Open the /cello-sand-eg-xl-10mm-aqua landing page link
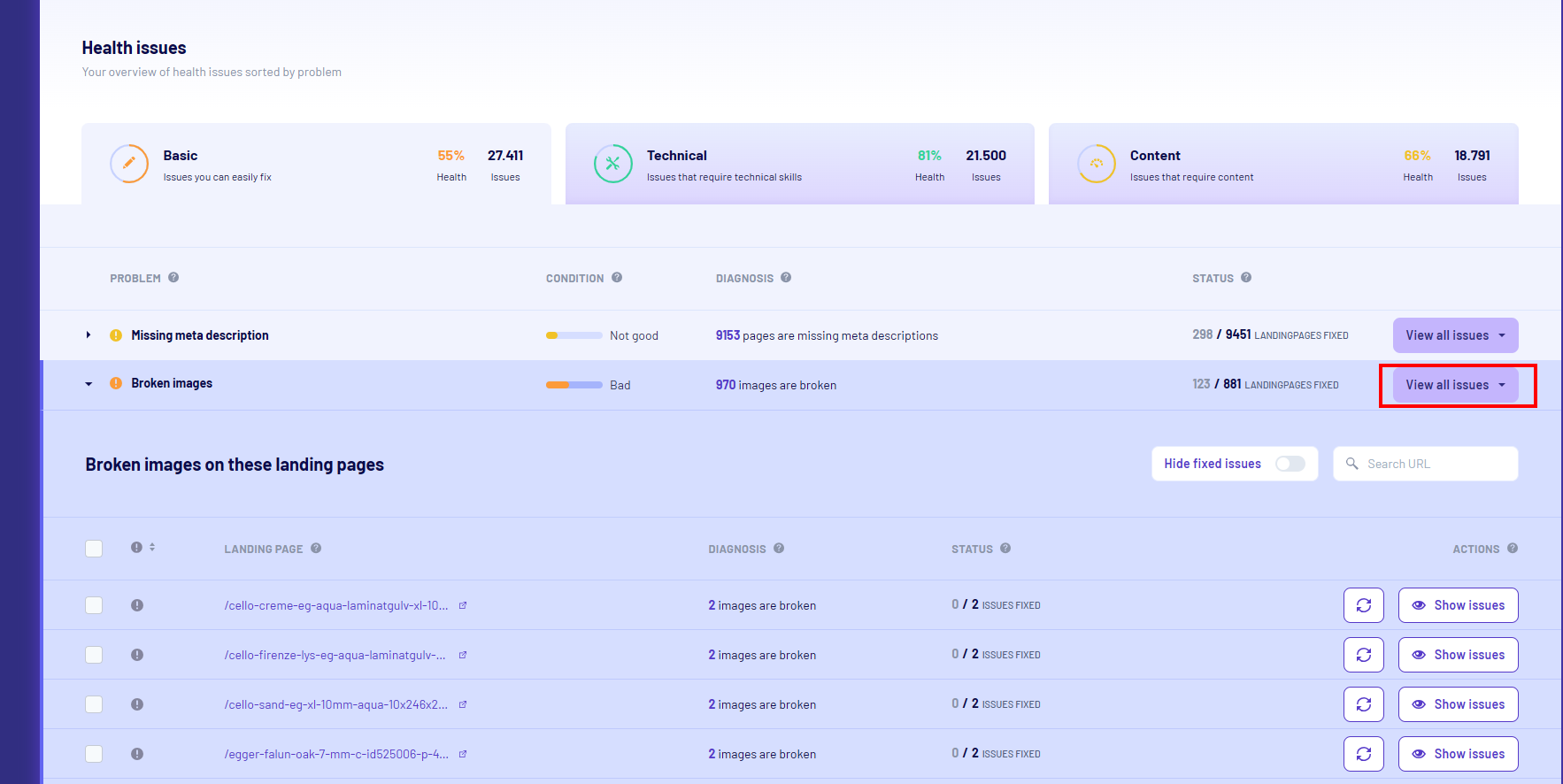 coord(335,704)
